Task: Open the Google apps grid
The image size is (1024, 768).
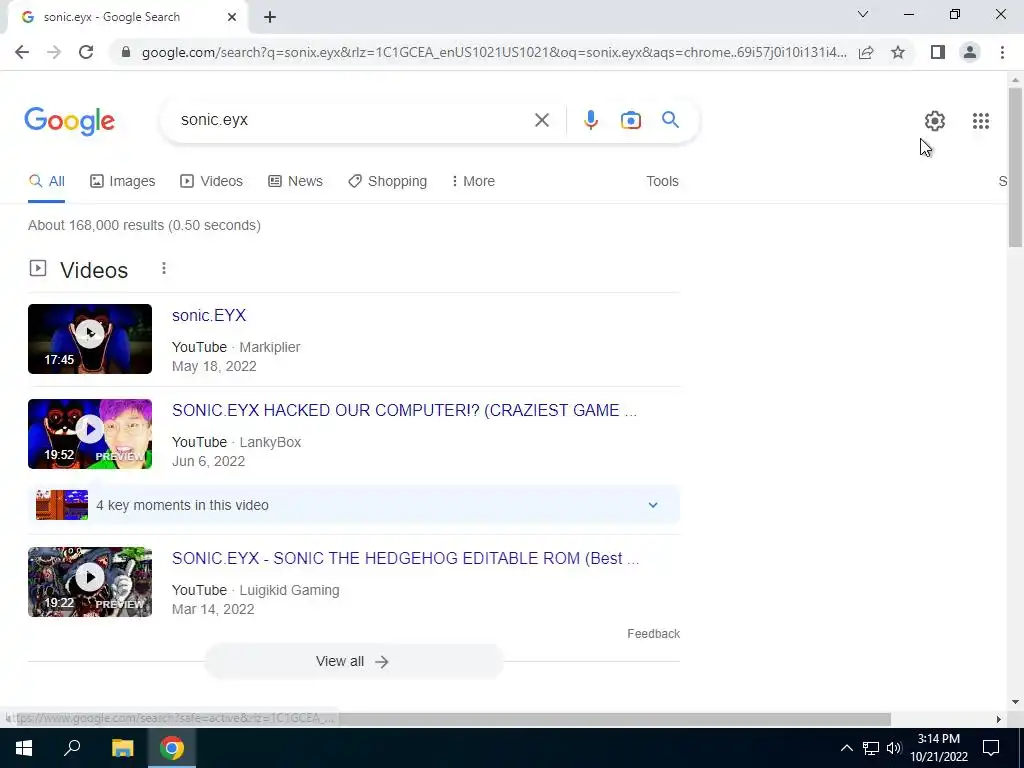Action: [x=980, y=121]
